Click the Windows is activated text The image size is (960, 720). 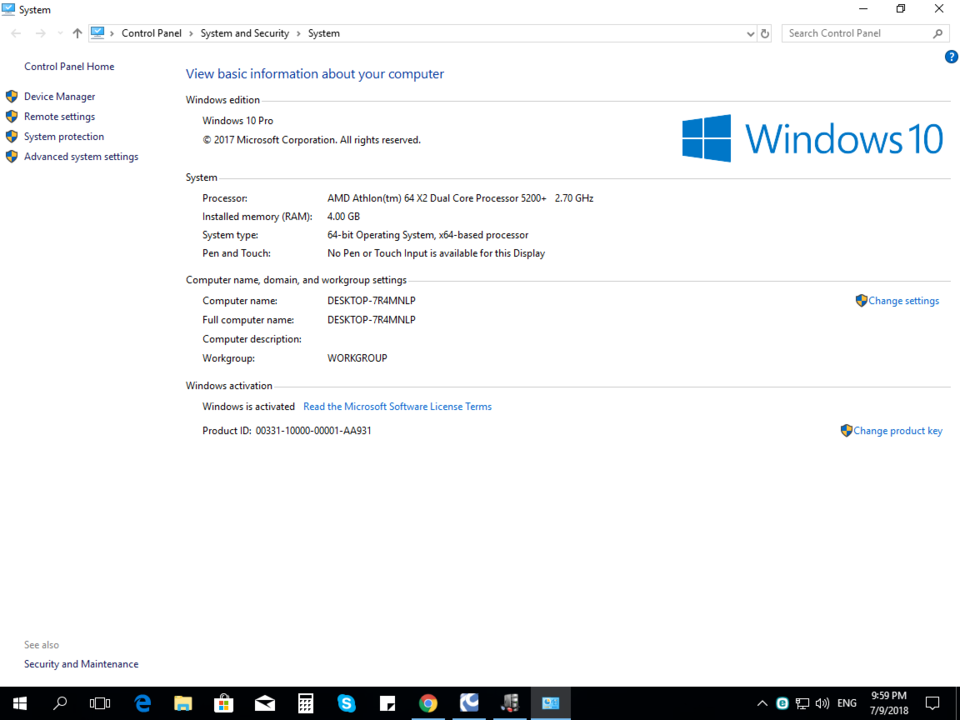click(248, 407)
